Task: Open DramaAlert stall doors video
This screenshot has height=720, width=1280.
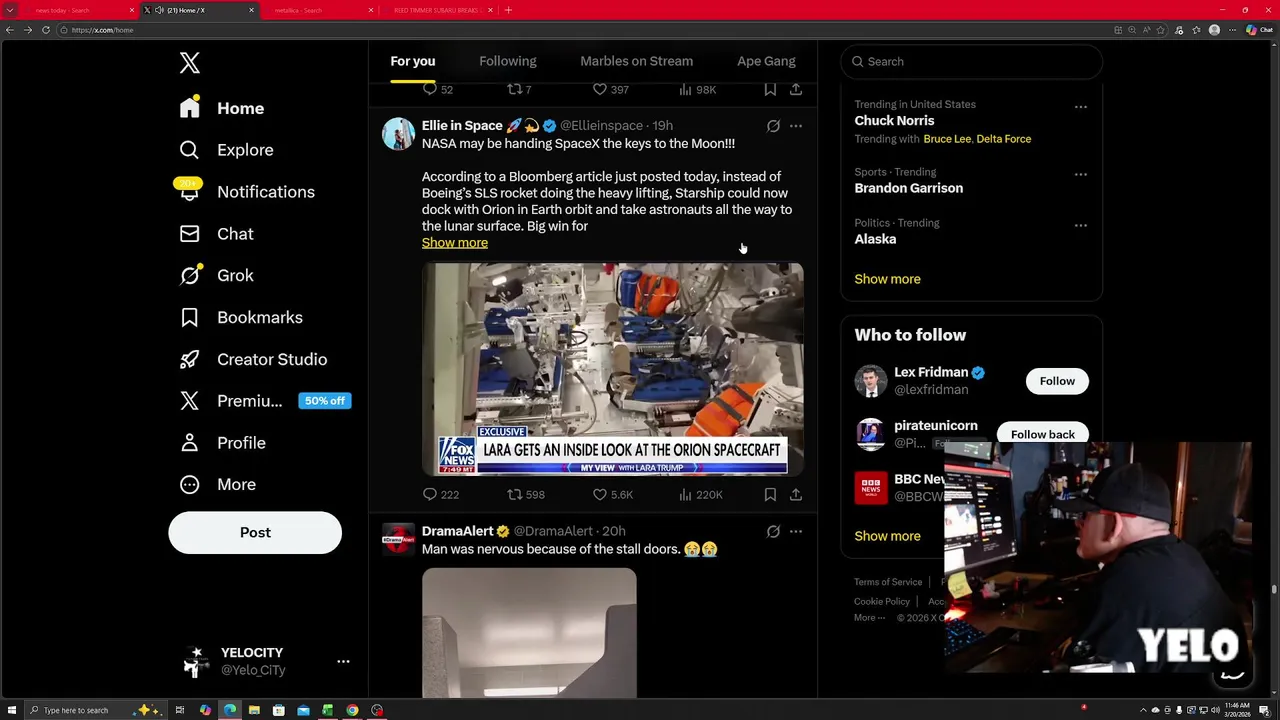Action: pyautogui.click(x=529, y=632)
